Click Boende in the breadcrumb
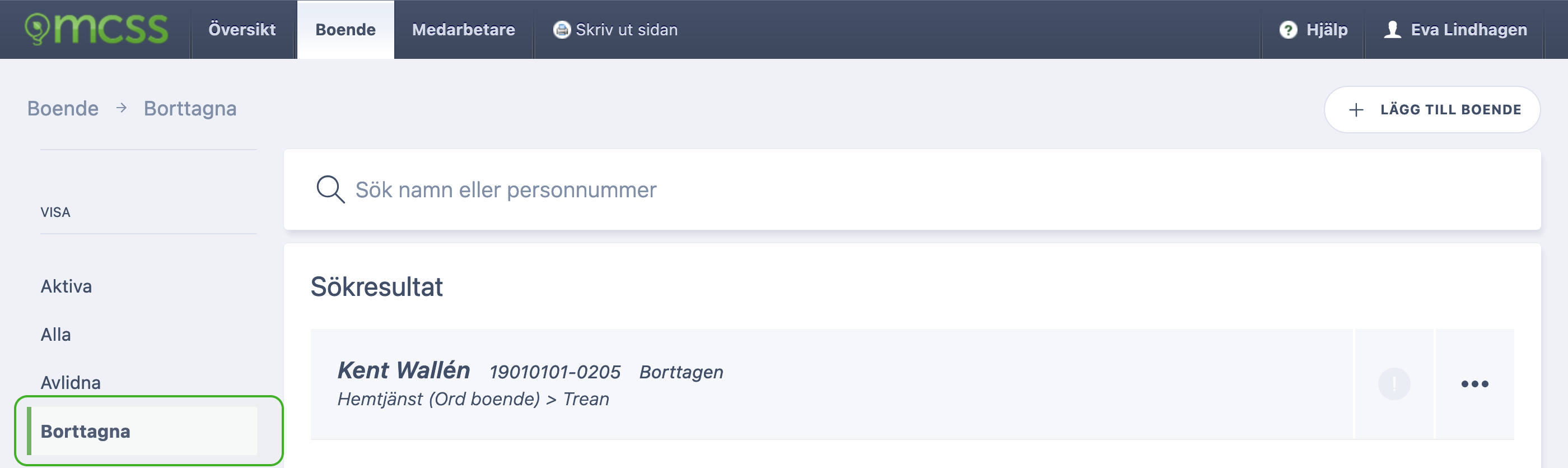Screen dimensions: 1568x468 point(63,109)
